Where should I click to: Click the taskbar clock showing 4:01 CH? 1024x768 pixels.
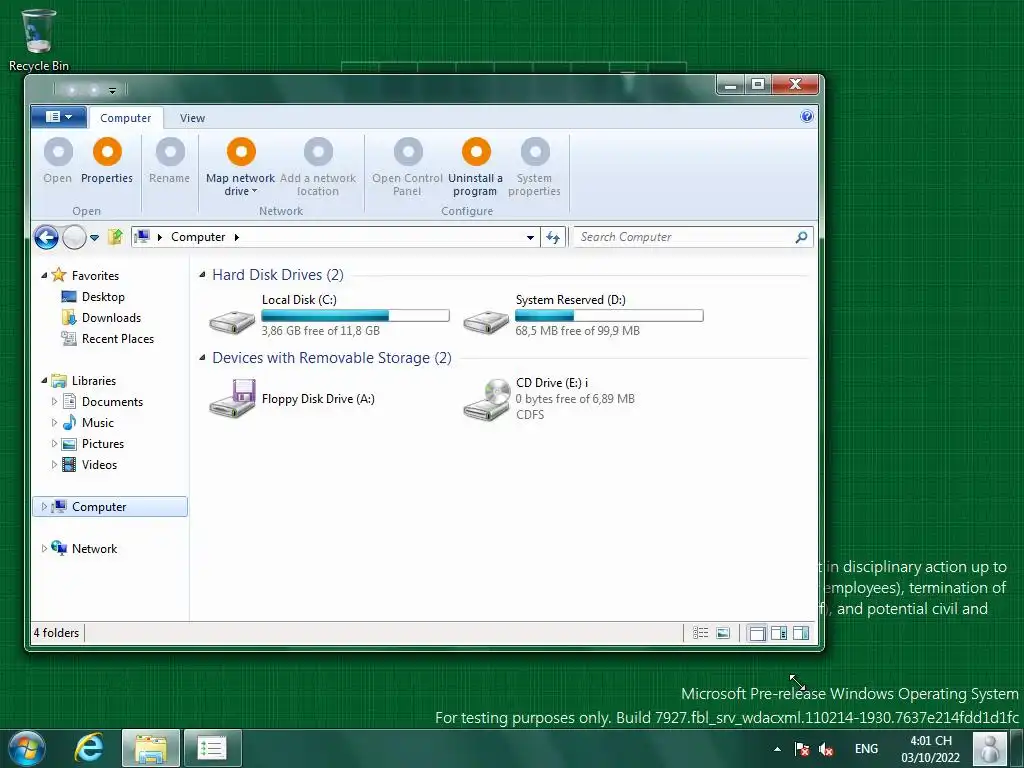(x=931, y=749)
